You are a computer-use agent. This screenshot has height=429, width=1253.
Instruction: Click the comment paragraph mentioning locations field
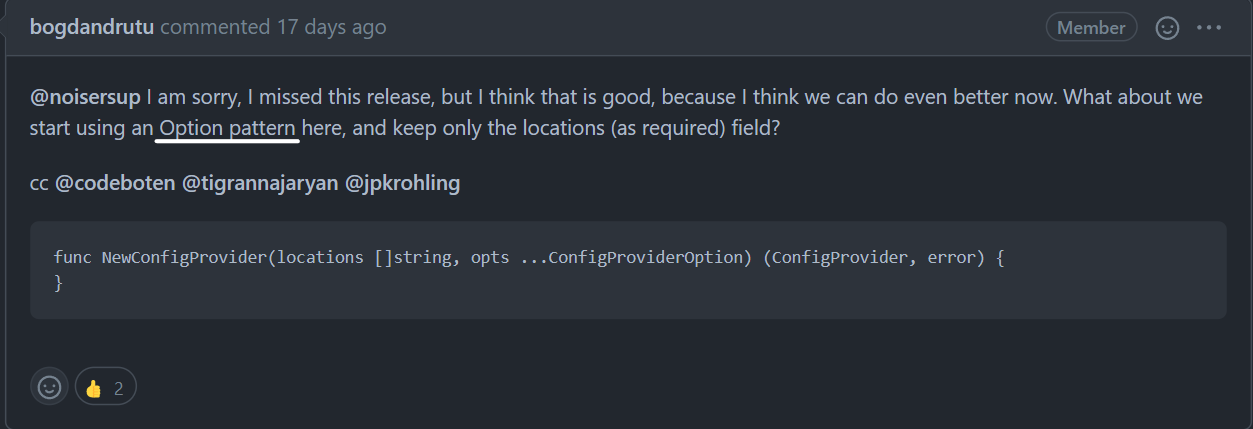[x=616, y=113]
